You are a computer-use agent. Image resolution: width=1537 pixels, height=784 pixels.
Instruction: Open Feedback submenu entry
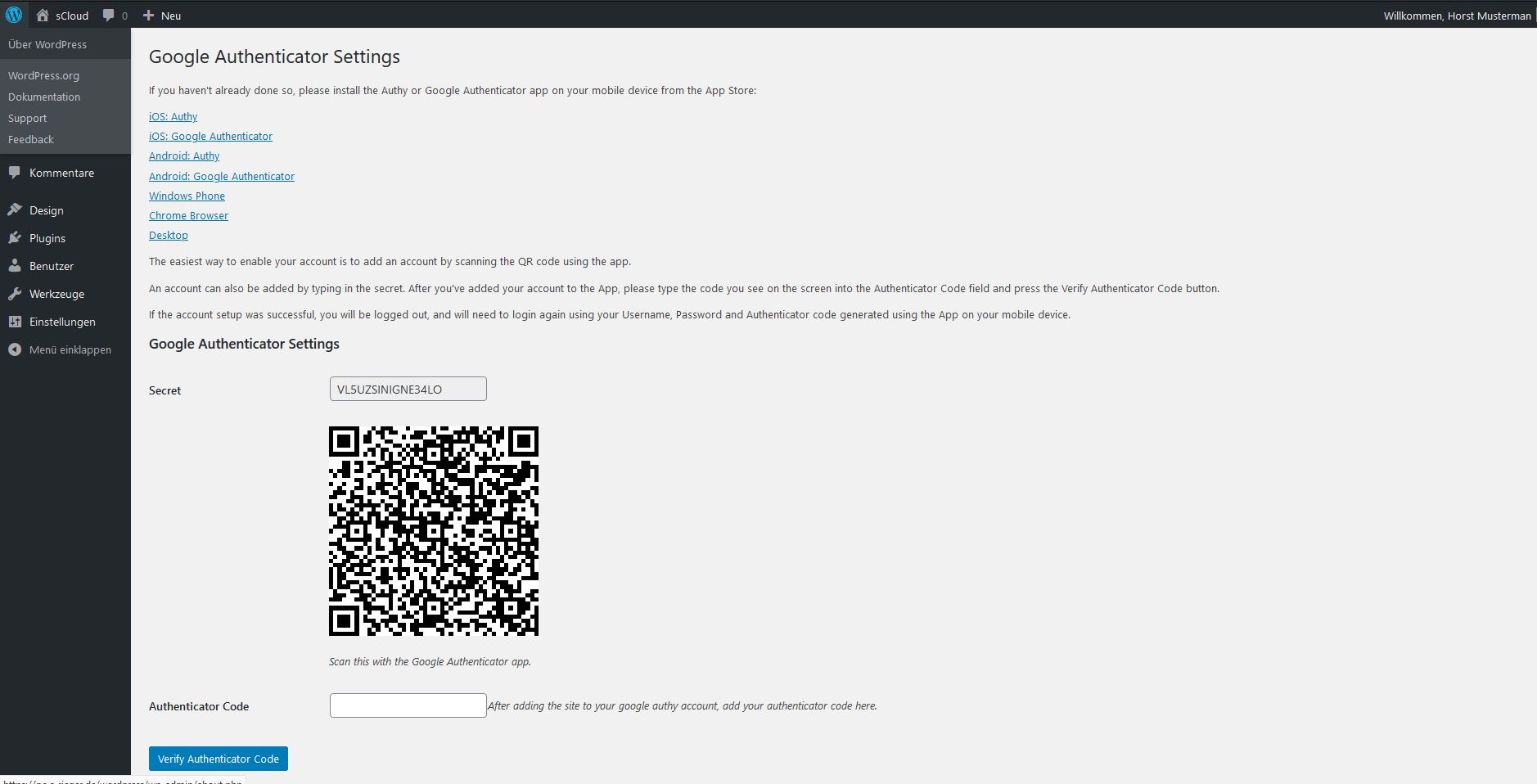pos(31,139)
